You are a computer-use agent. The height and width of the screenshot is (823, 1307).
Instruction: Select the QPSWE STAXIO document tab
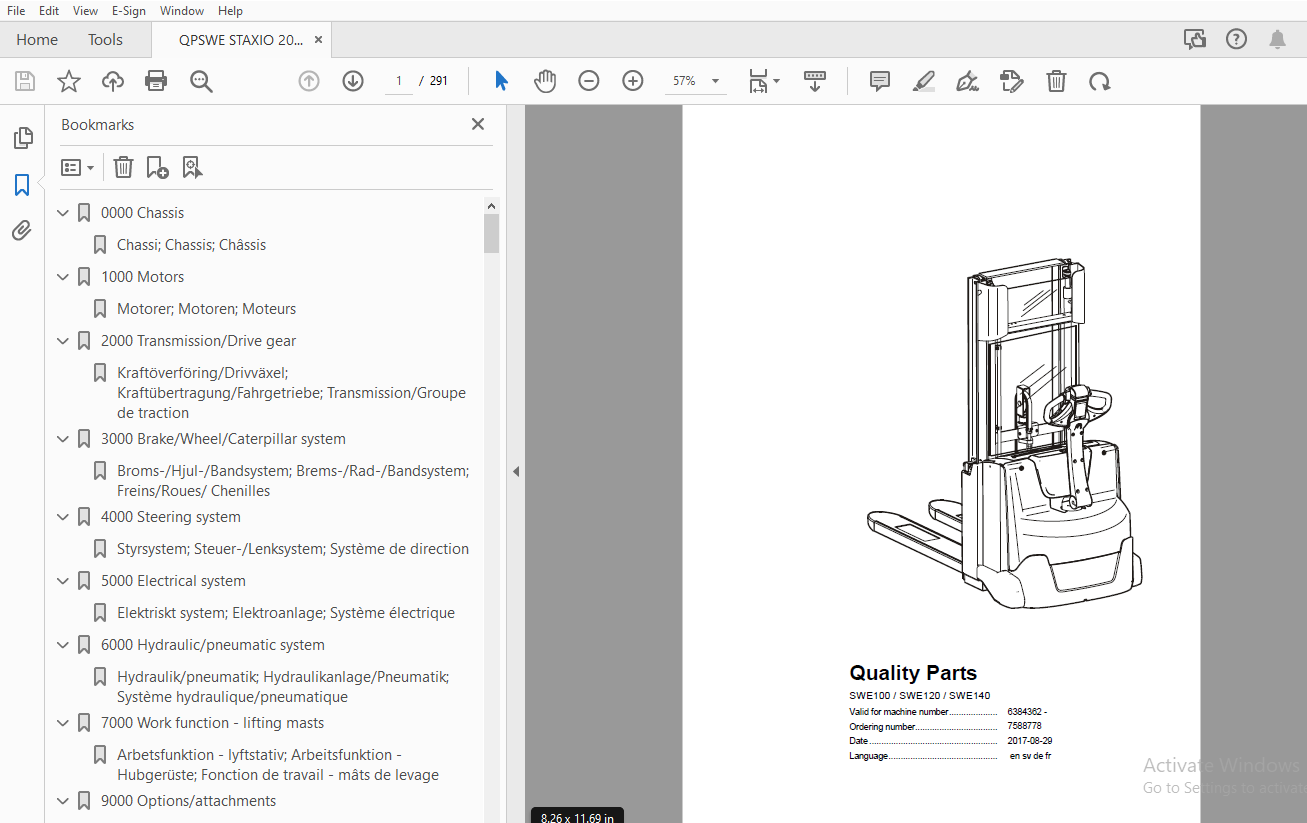pyautogui.click(x=240, y=40)
